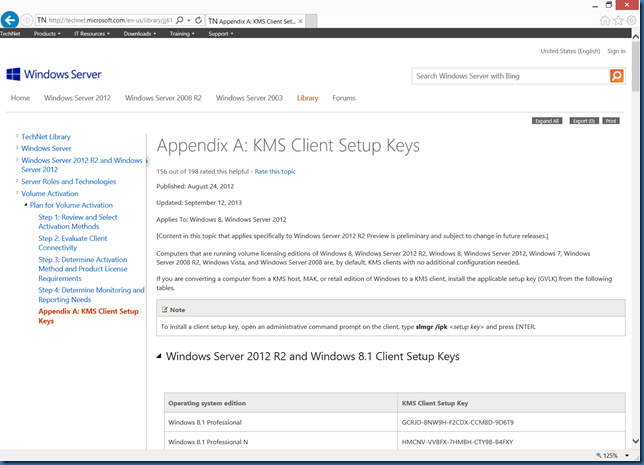The image size is (644, 465).
Task: Click page scrollbar down arrow
Action: click(x=635, y=442)
